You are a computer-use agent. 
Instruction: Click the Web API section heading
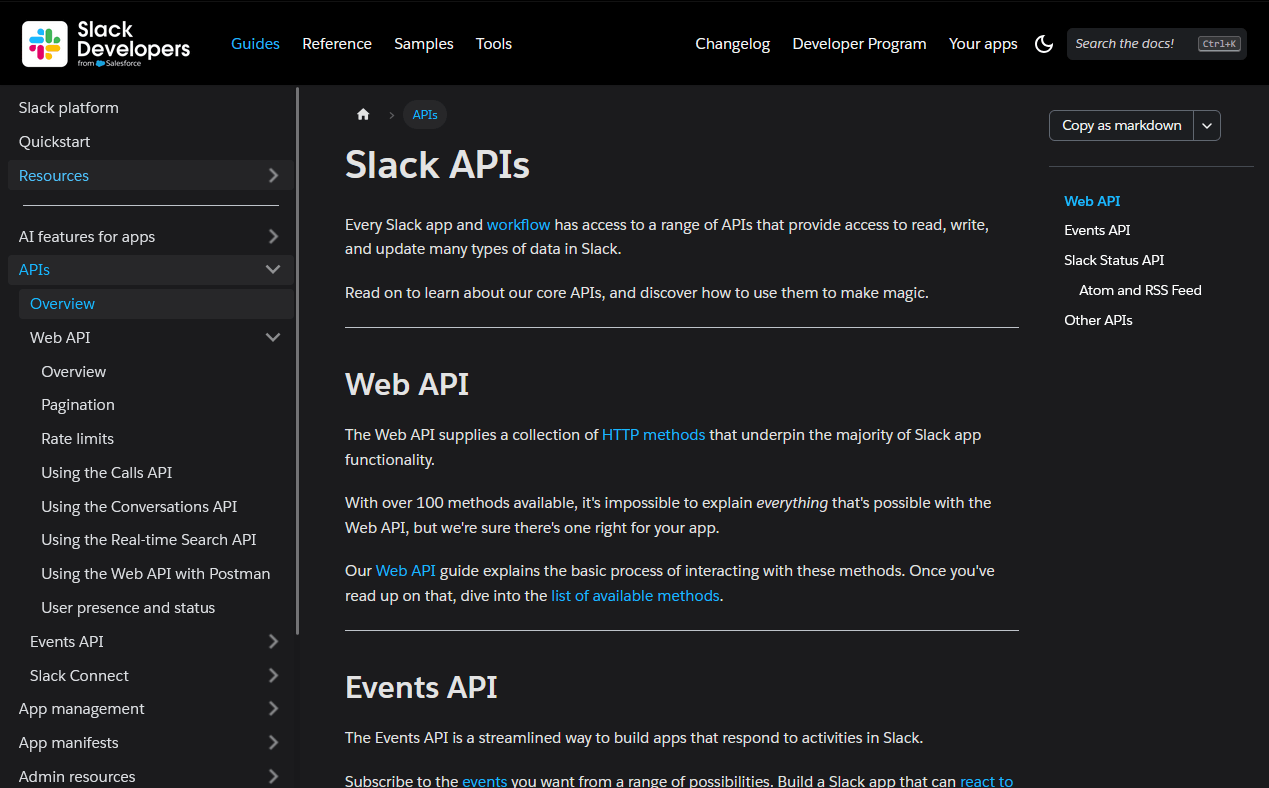click(x=407, y=384)
